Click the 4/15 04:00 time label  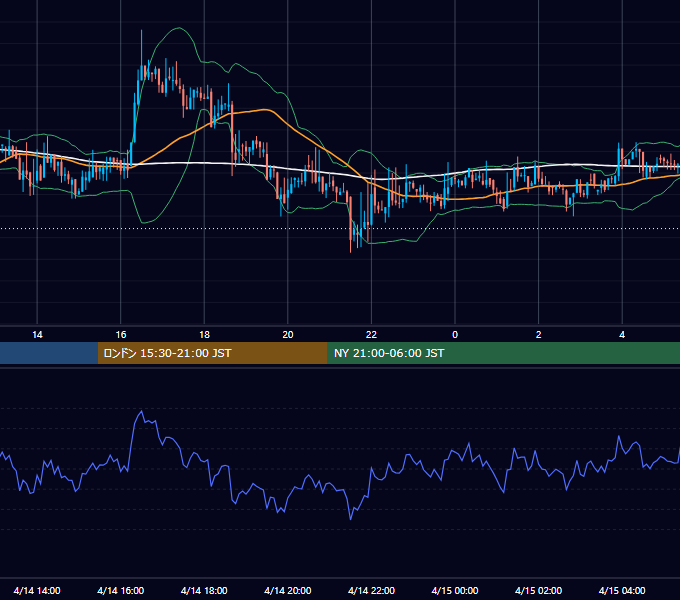(x=622, y=590)
